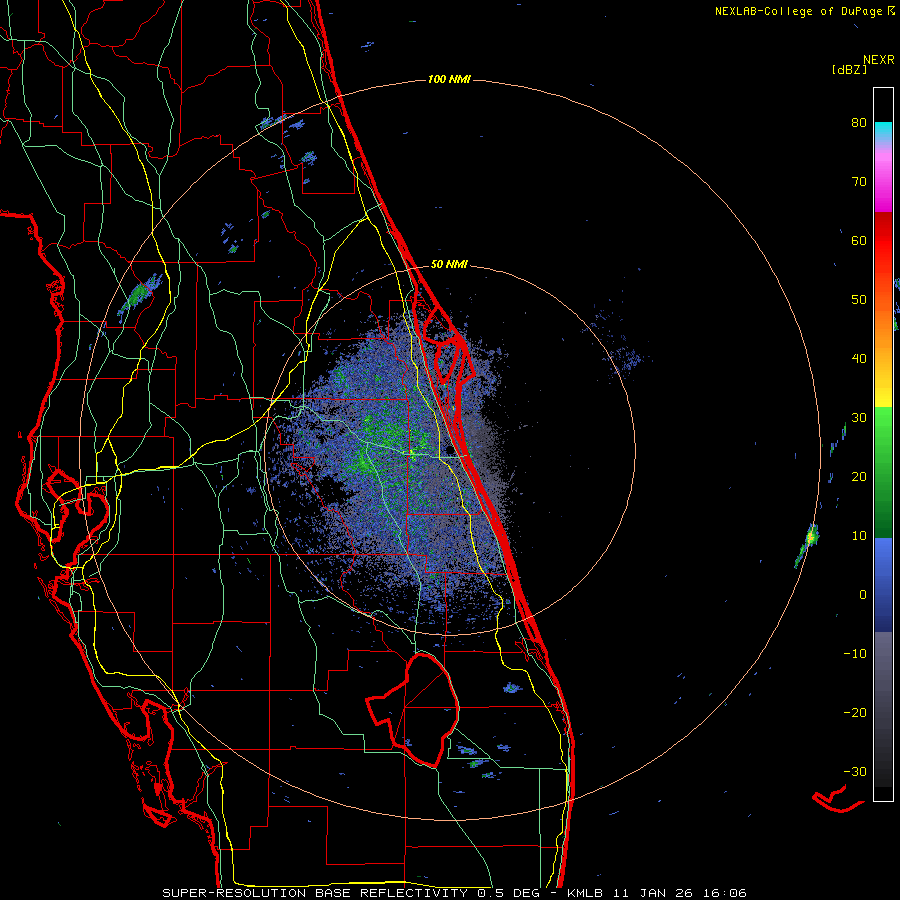
Task: Click the 80 value on the dBZ scale
Action: 859,123
